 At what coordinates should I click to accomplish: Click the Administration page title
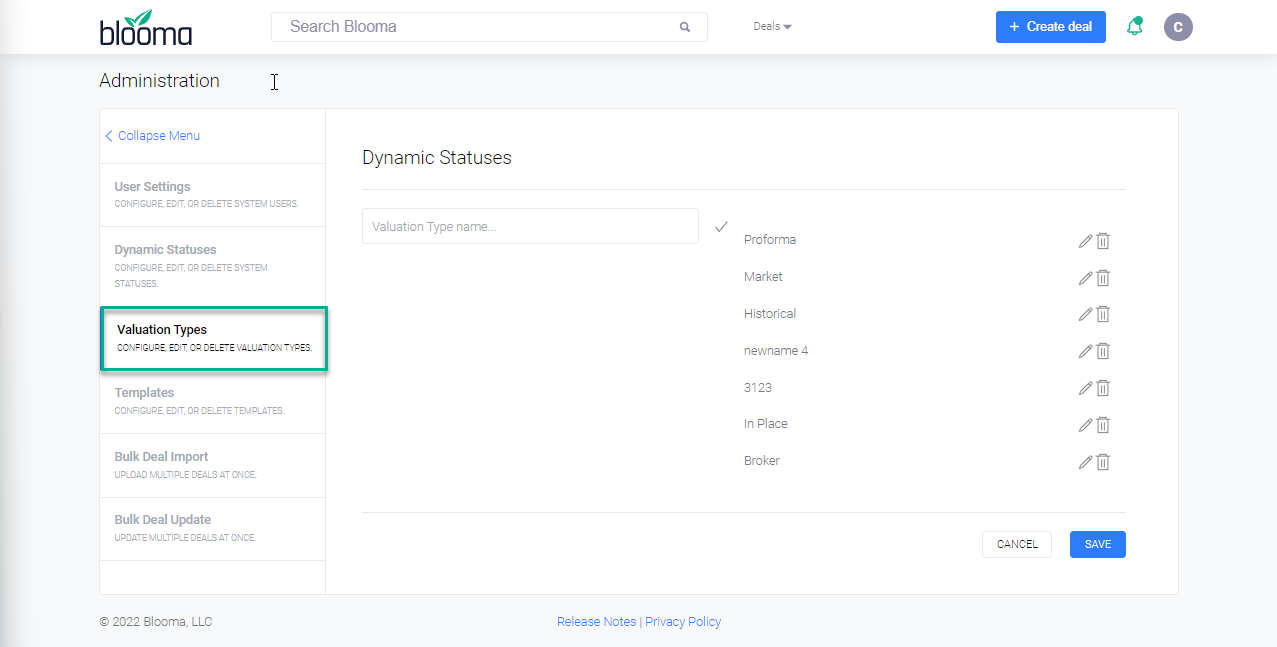[160, 81]
